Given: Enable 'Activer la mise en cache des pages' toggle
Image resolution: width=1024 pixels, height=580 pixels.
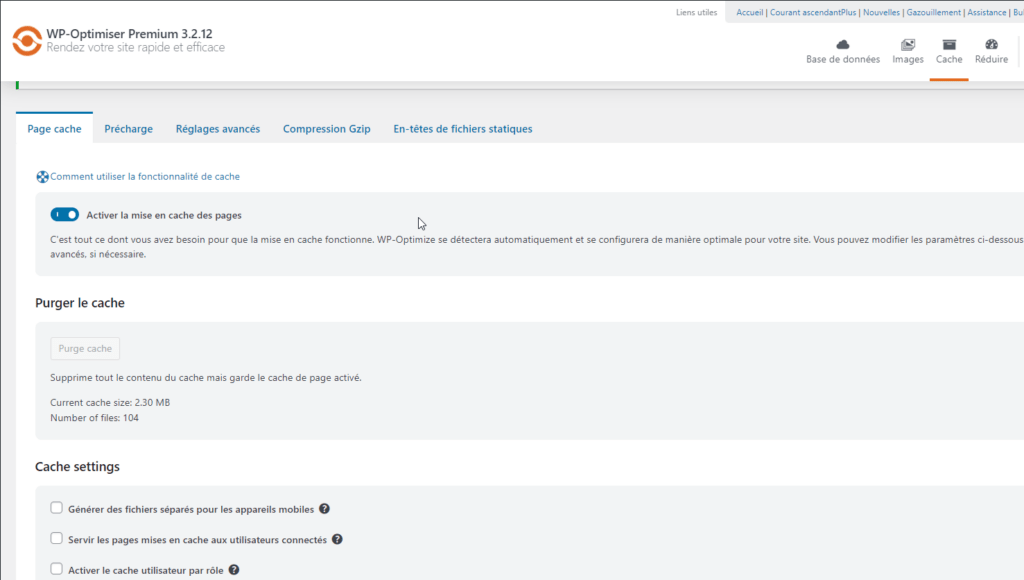Looking at the screenshot, I should point(64,214).
